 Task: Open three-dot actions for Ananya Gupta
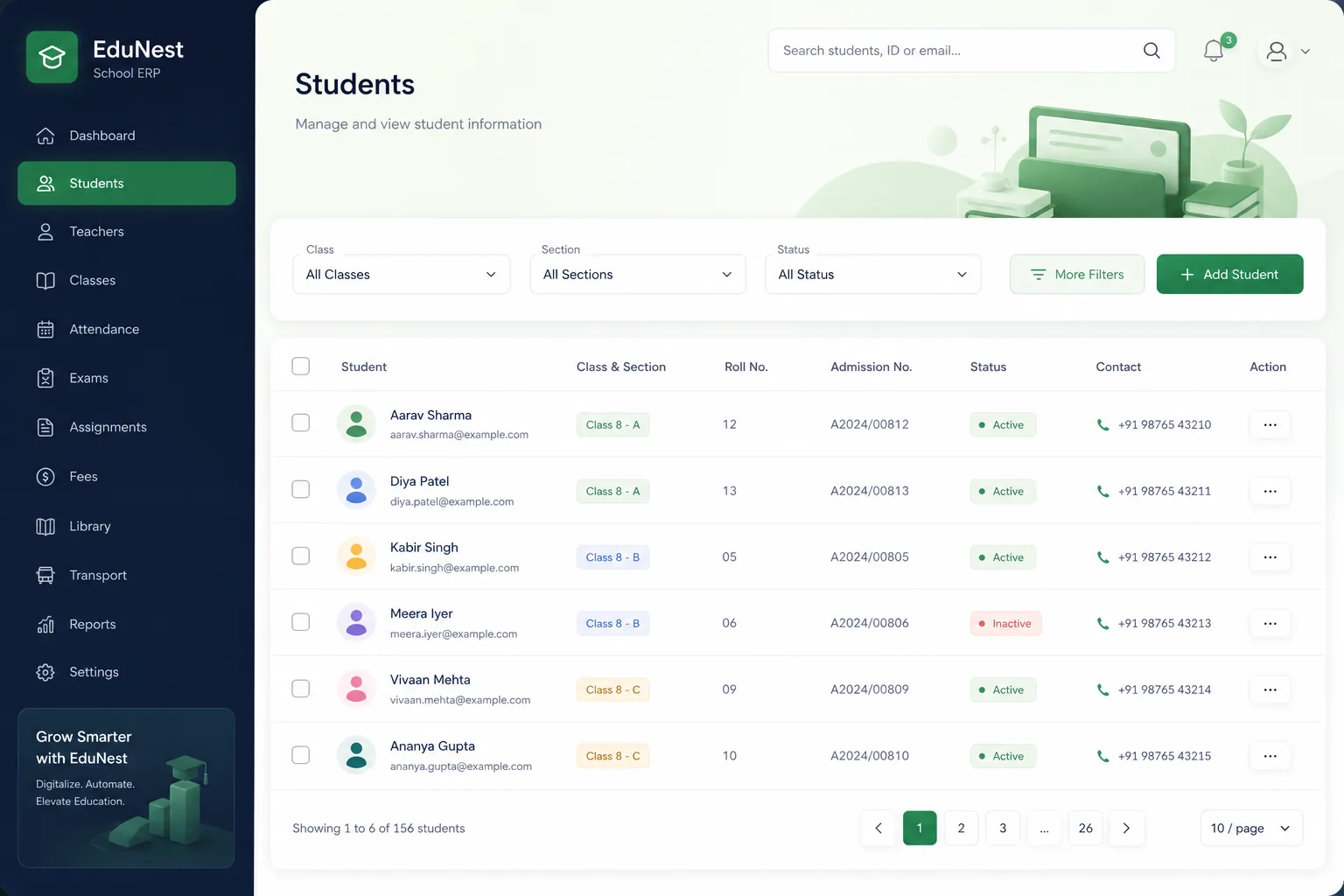1270,756
